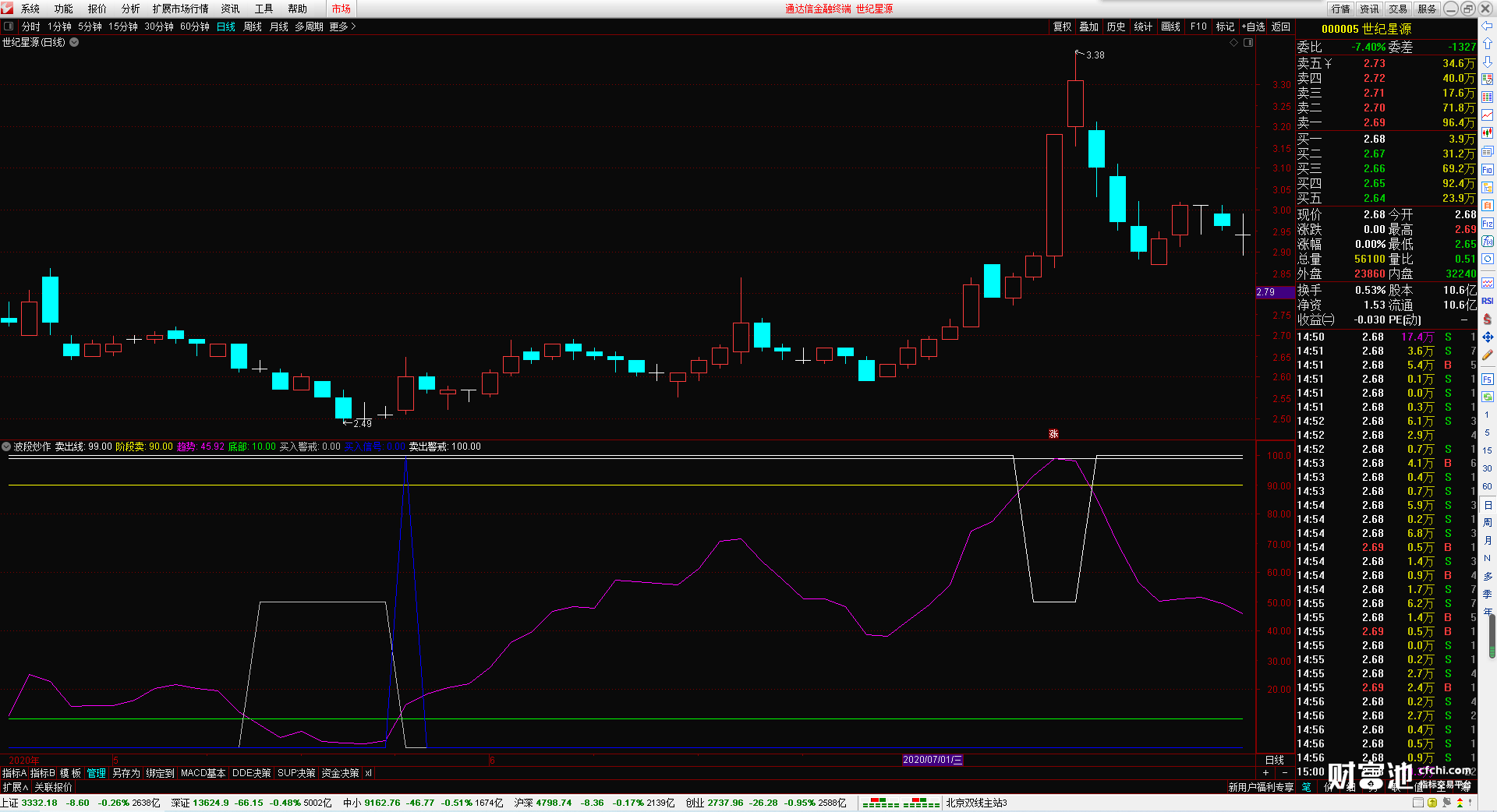This screenshot has width=1497, height=812.
Task: Click the 交易 button in title bar
Action: (x=1399, y=9)
